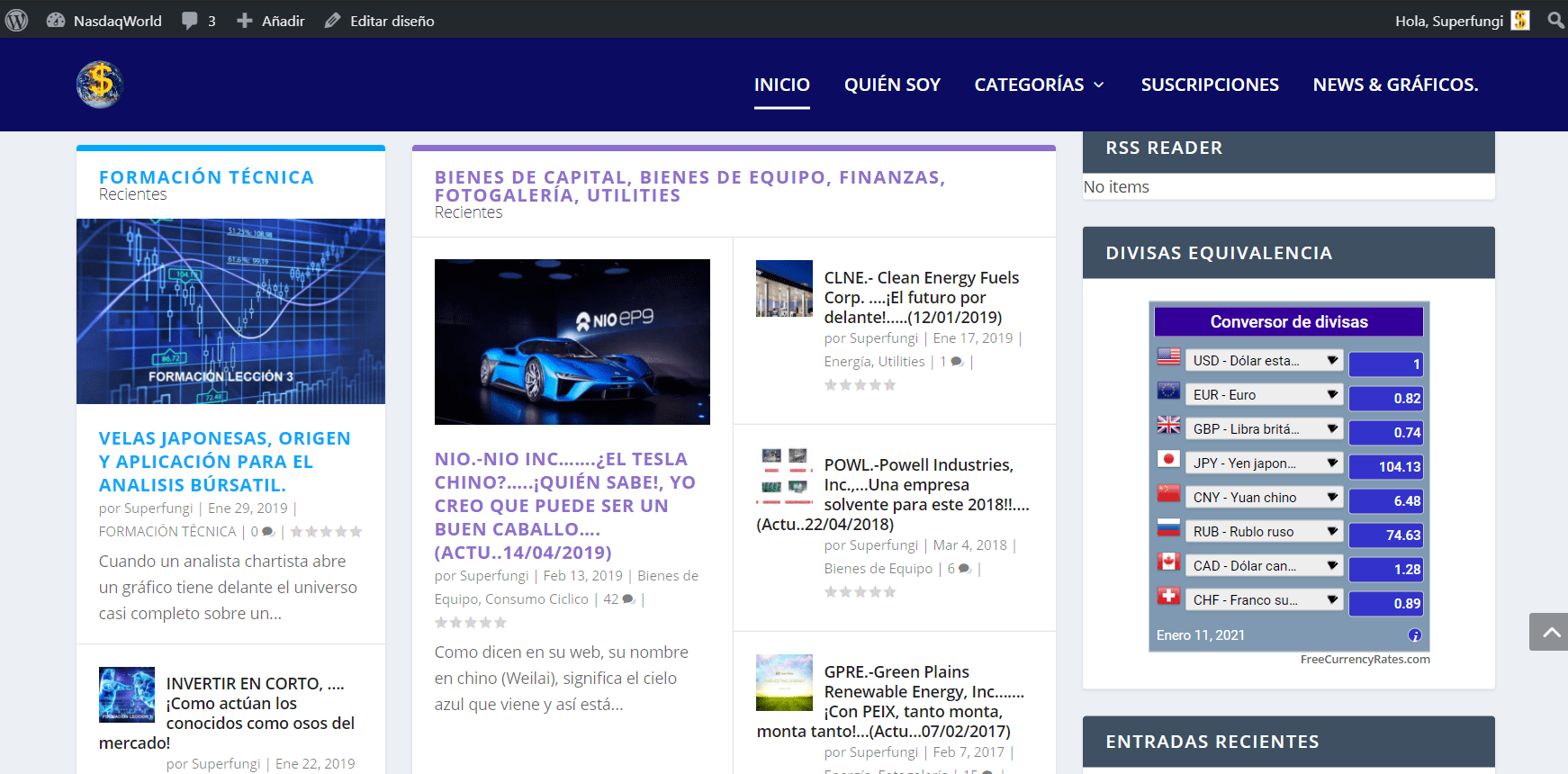Open the Utilities category link
This screenshot has width=1568, height=774.
coord(901,362)
